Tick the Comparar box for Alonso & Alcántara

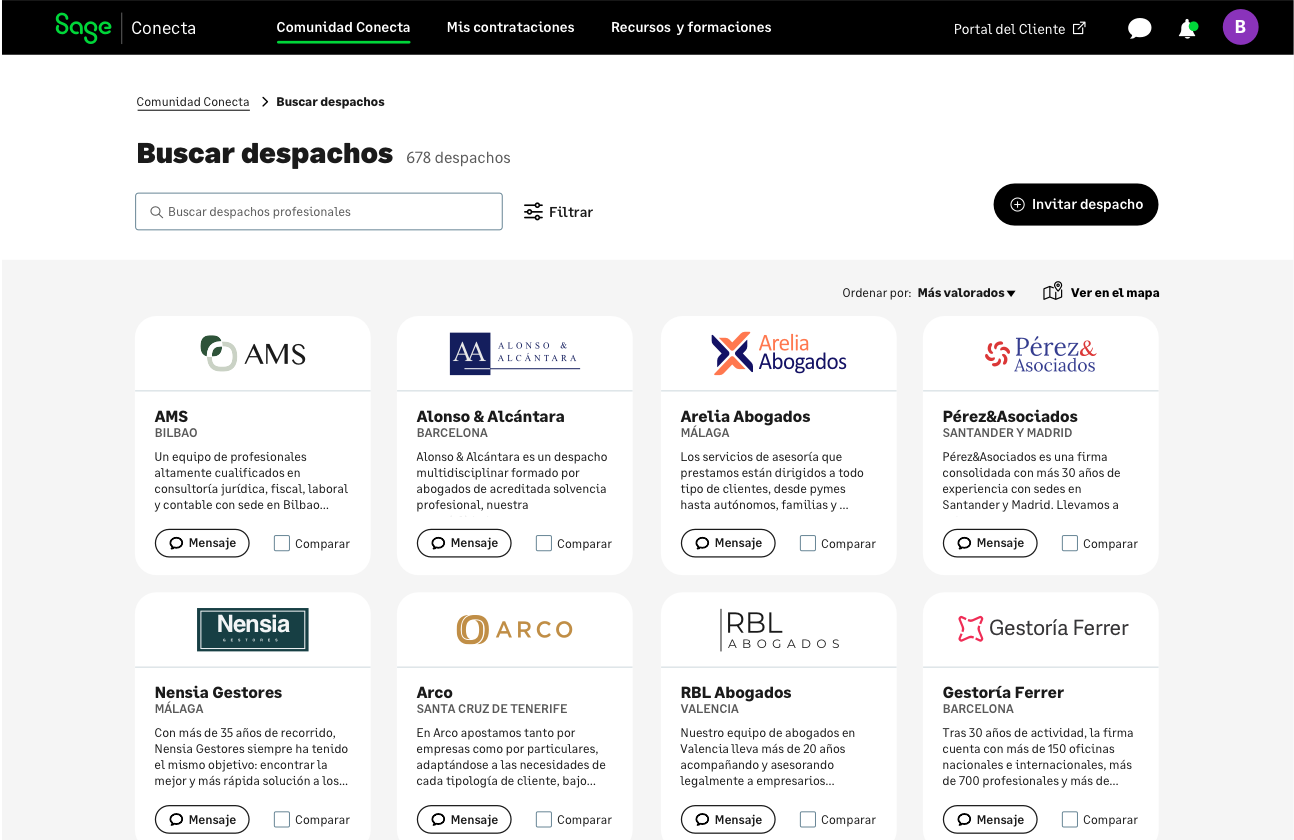pos(544,543)
